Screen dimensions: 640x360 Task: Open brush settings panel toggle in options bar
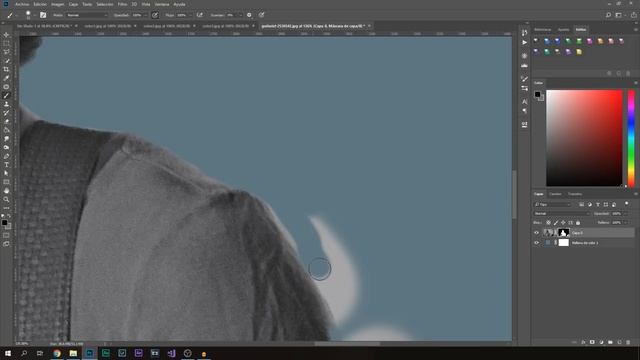pyautogui.click(x=43, y=15)
